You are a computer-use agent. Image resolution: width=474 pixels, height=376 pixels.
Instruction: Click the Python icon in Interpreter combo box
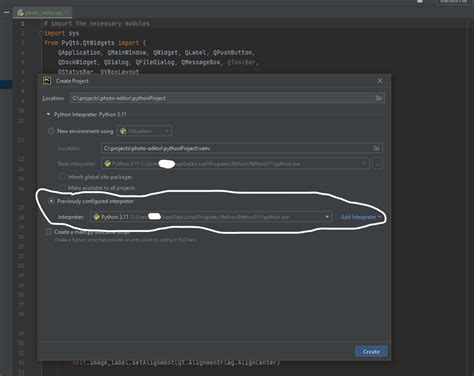(x=97, y=217)
